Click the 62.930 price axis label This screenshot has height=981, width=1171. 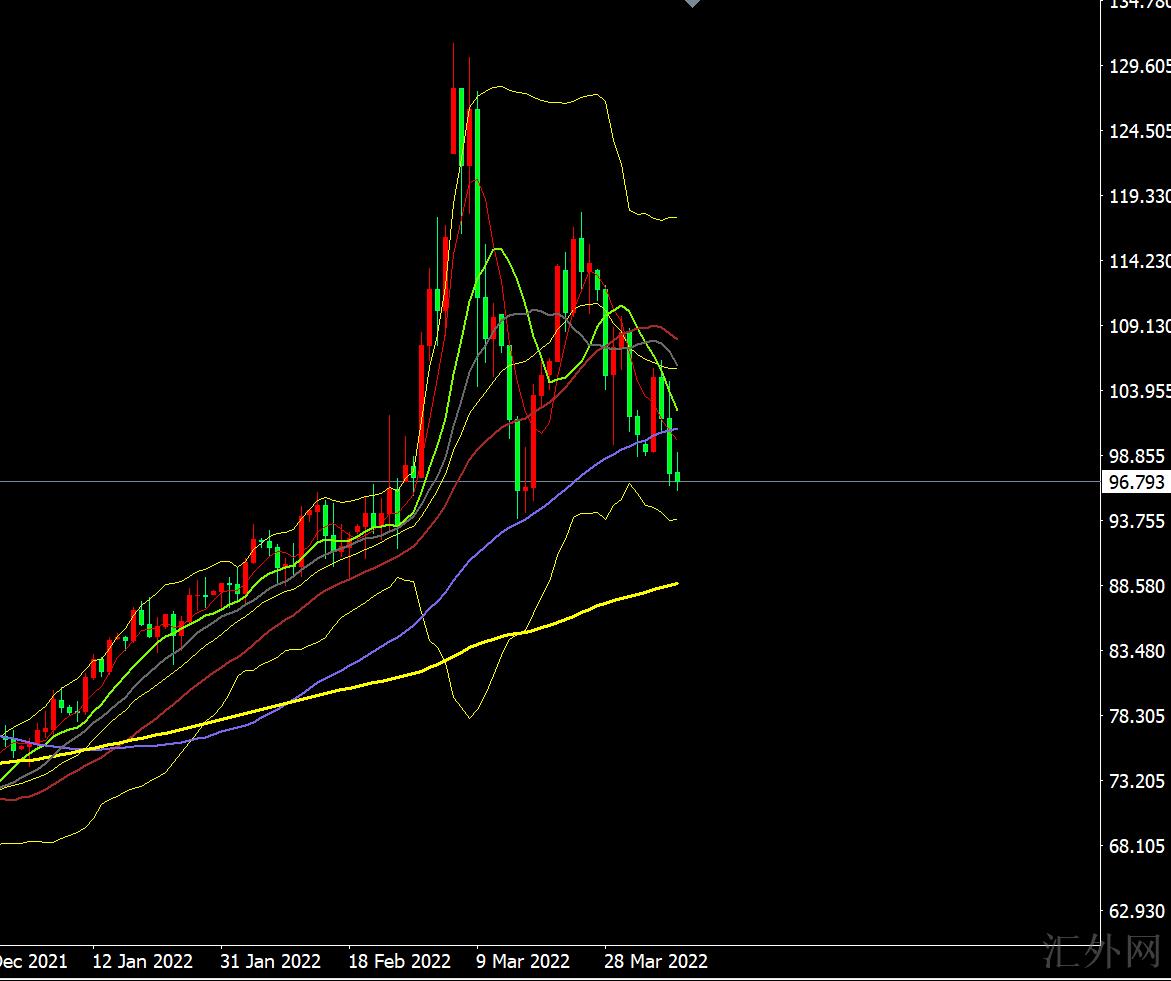tap(1139, 911)
